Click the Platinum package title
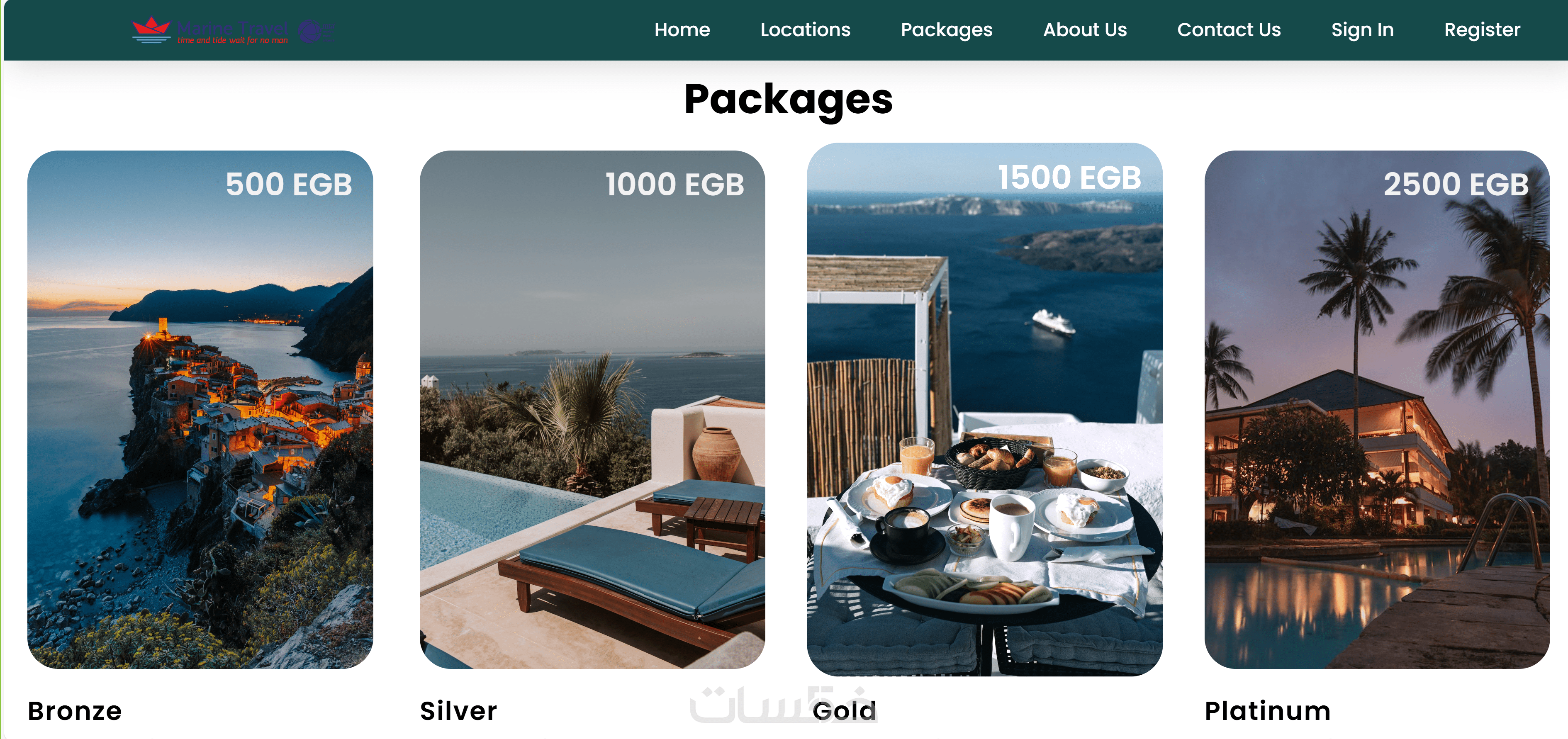The height and width of the screenshot is (739, 1568). point(1267,710)
